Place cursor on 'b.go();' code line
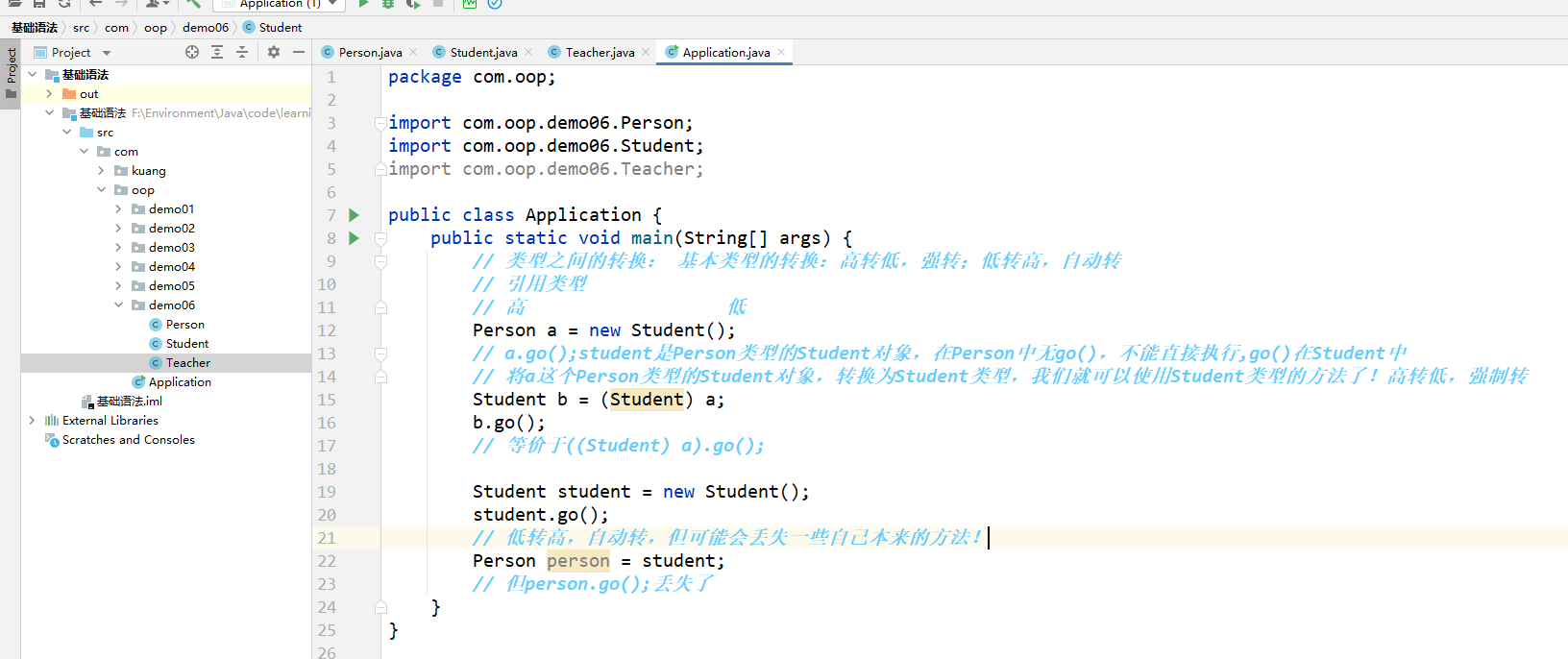 point(509,423)
